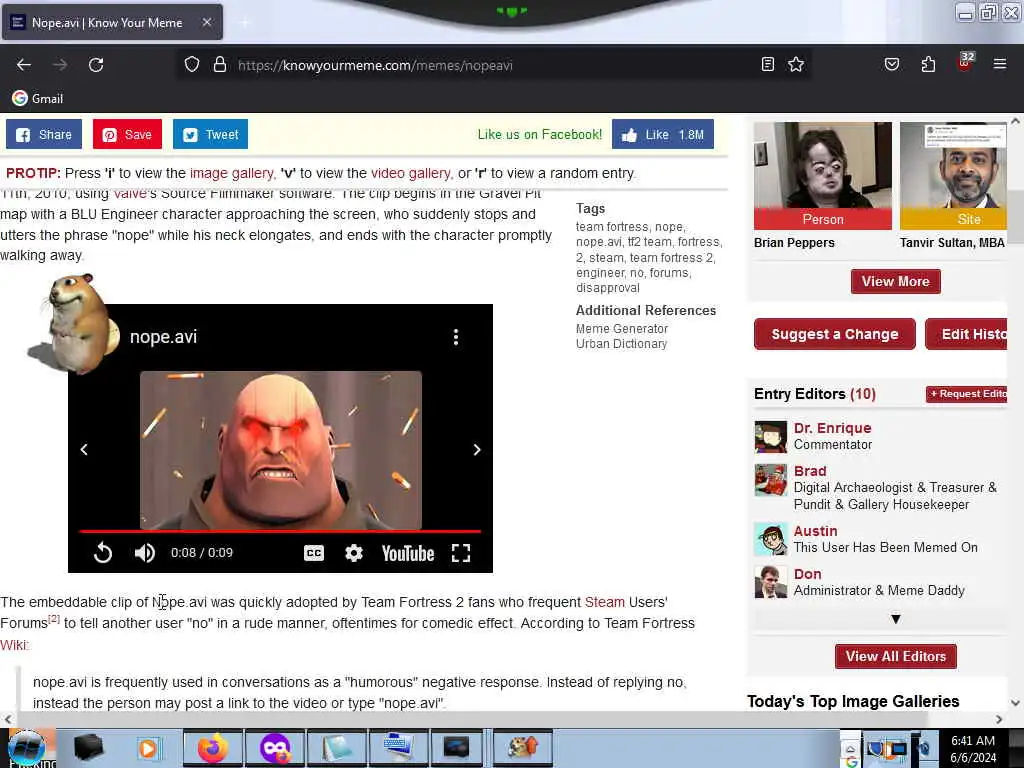Viewport: 1024px width, 768px height.
Task: Click the red extension badge showing 32
Action: [x=965, y=62]
